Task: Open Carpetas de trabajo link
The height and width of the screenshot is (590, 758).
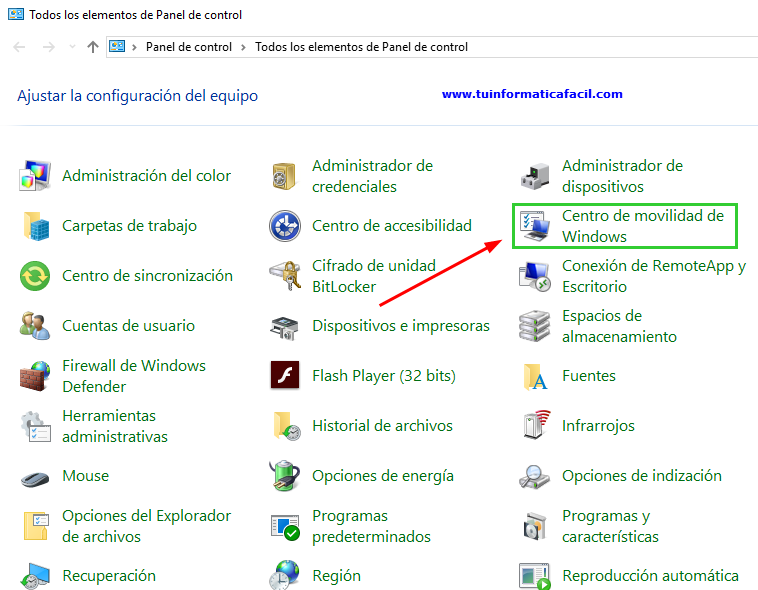Action: coord(130,226)
